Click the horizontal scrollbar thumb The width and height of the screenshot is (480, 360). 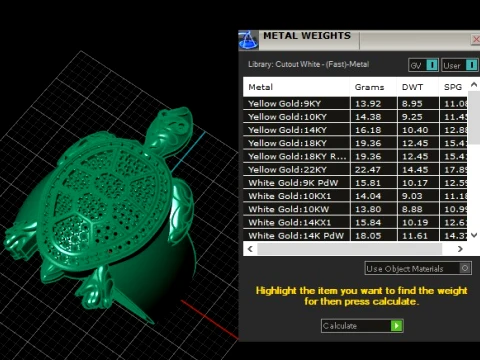pyautogui.click(x=350, y=249)
